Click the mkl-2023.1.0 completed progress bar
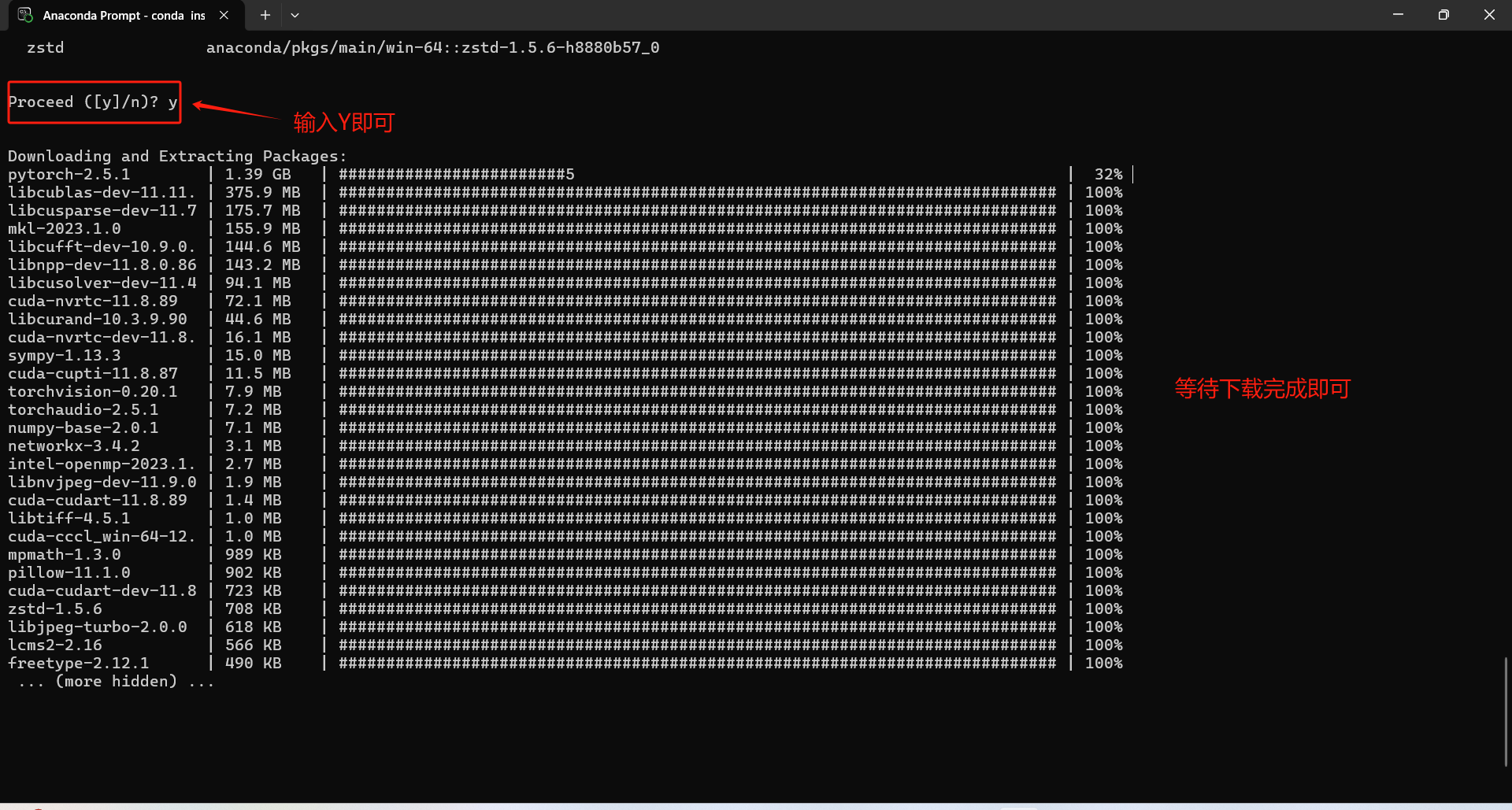 tap(698, 228)
